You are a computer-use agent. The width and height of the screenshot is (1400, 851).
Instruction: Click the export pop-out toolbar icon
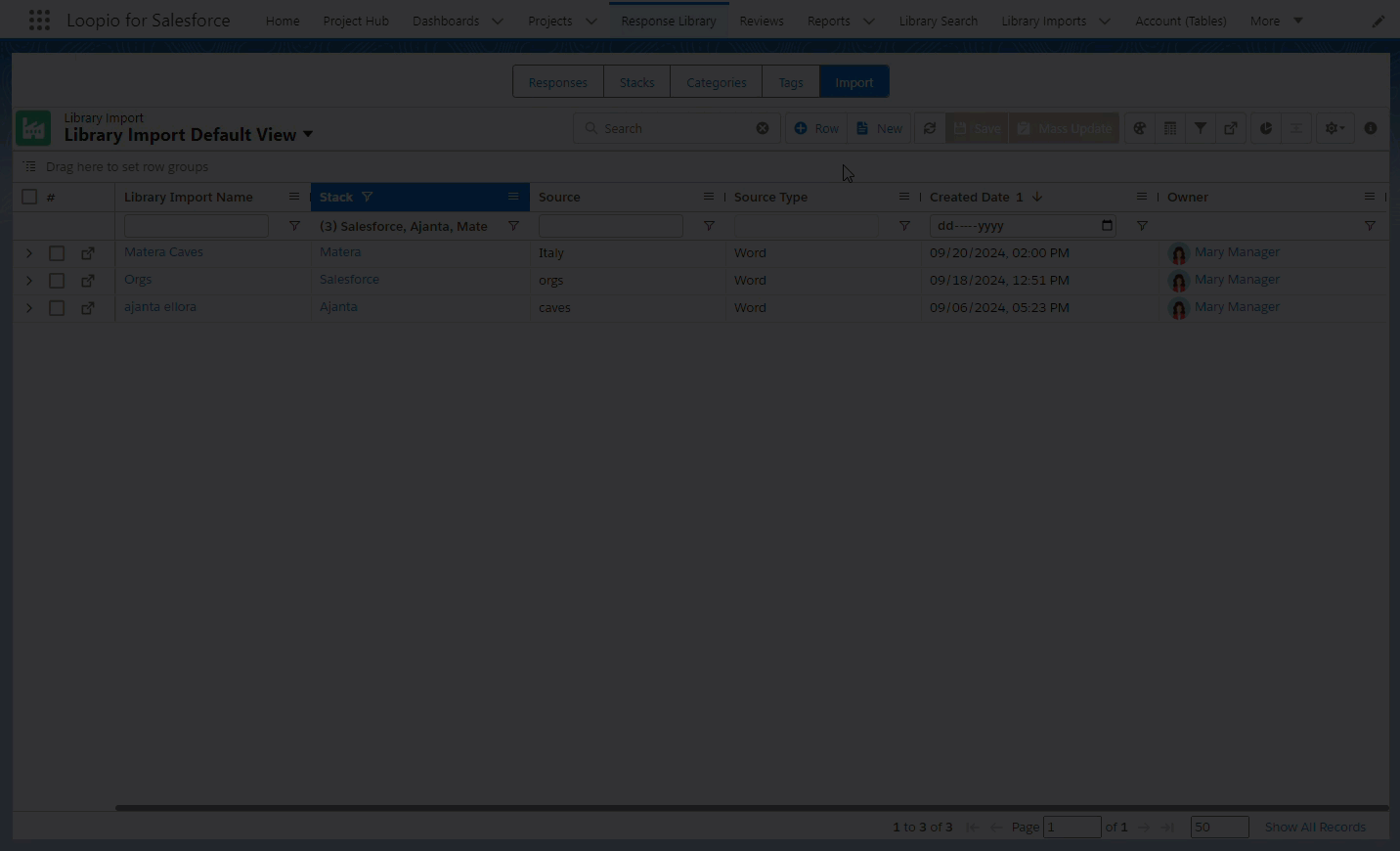[x=1231, y=128]
